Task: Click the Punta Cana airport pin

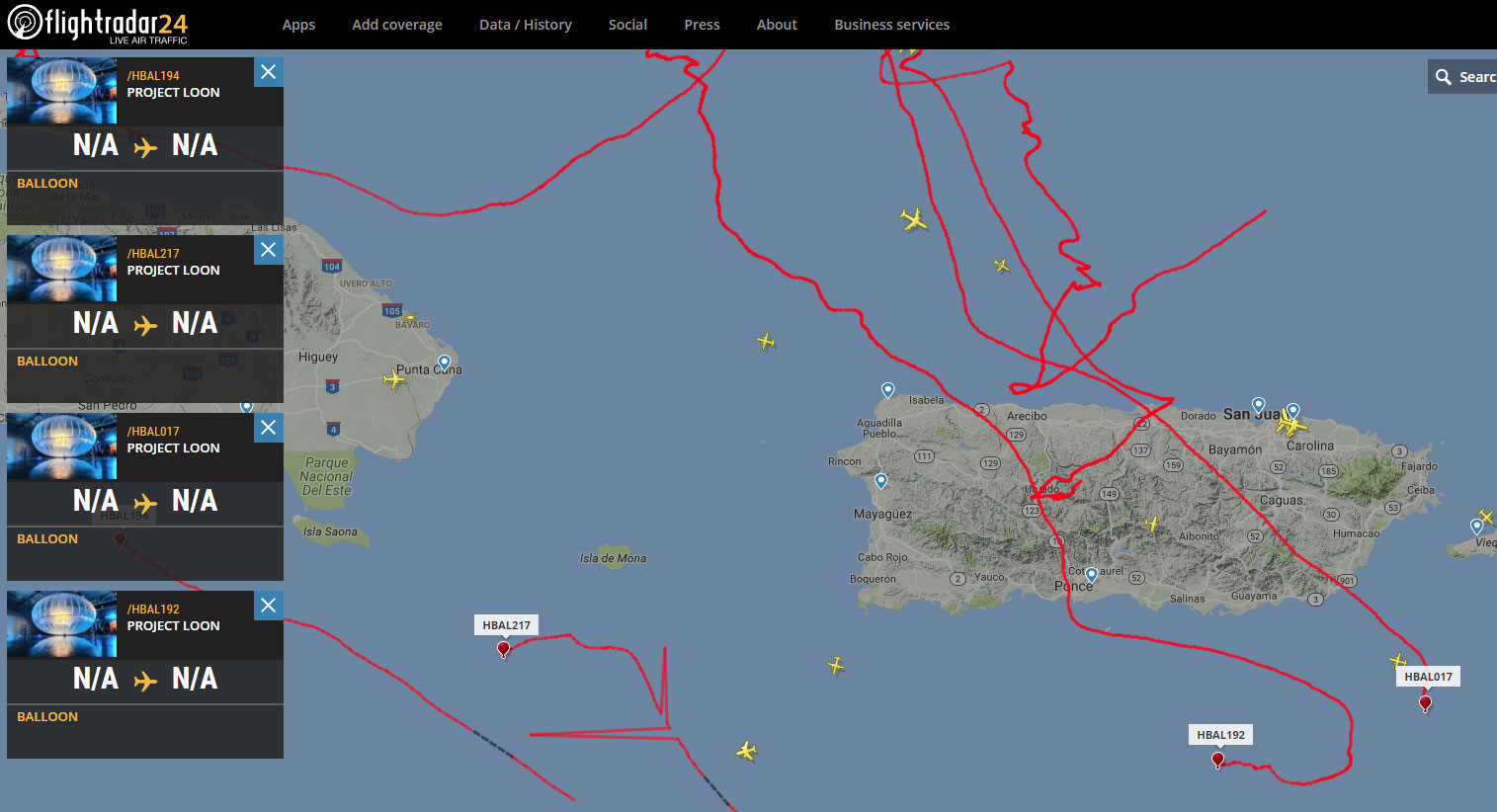Action: point(445,363)
